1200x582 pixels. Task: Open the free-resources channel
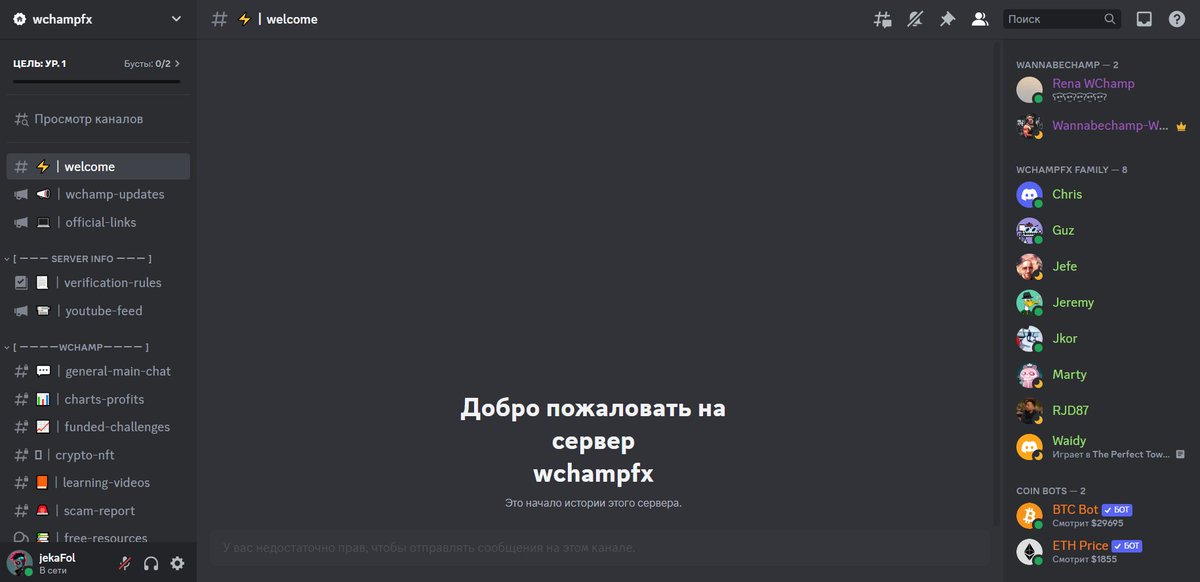[x=98, y=538]
